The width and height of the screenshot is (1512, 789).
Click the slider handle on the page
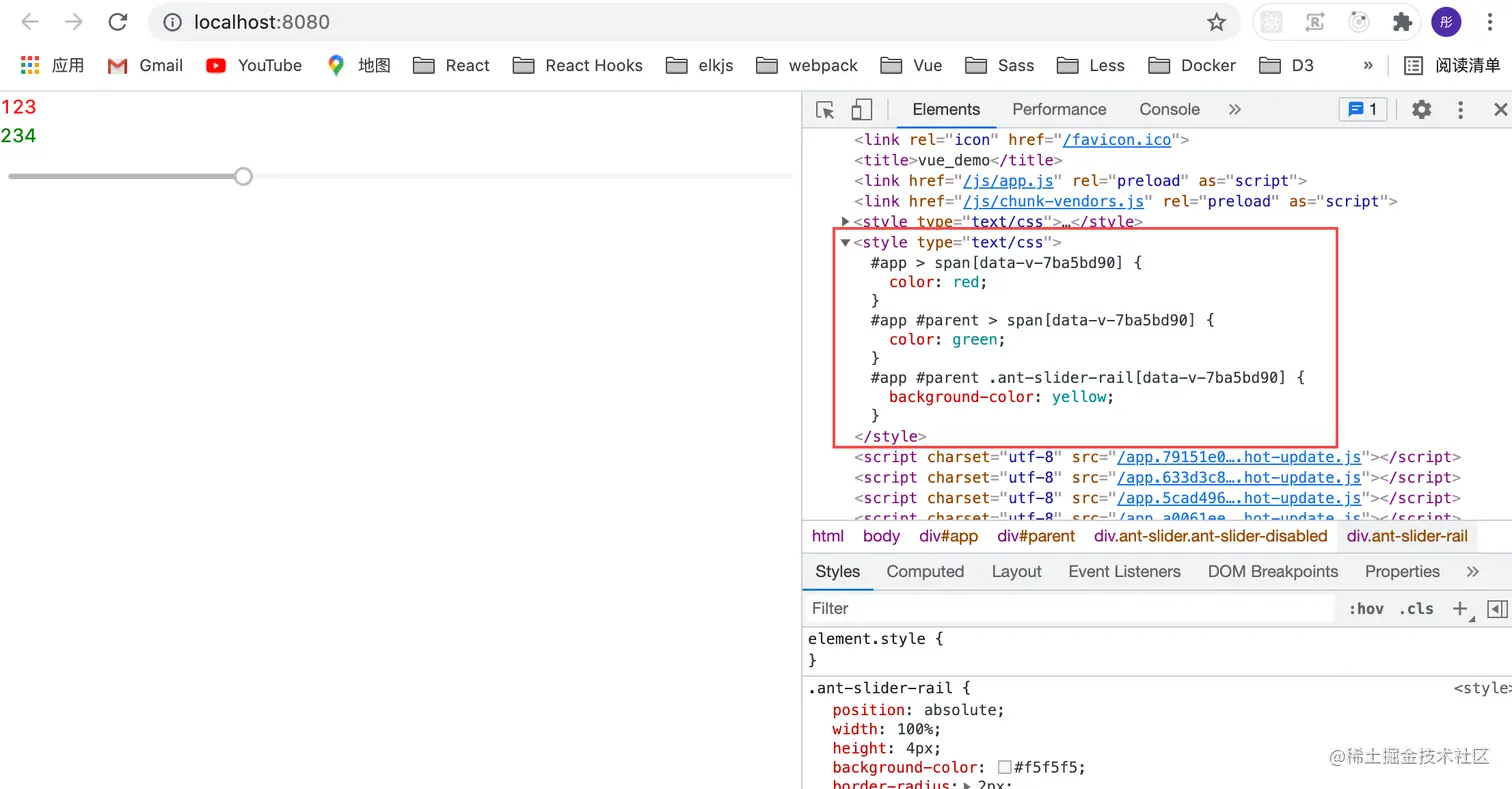(x=243, y=177)
